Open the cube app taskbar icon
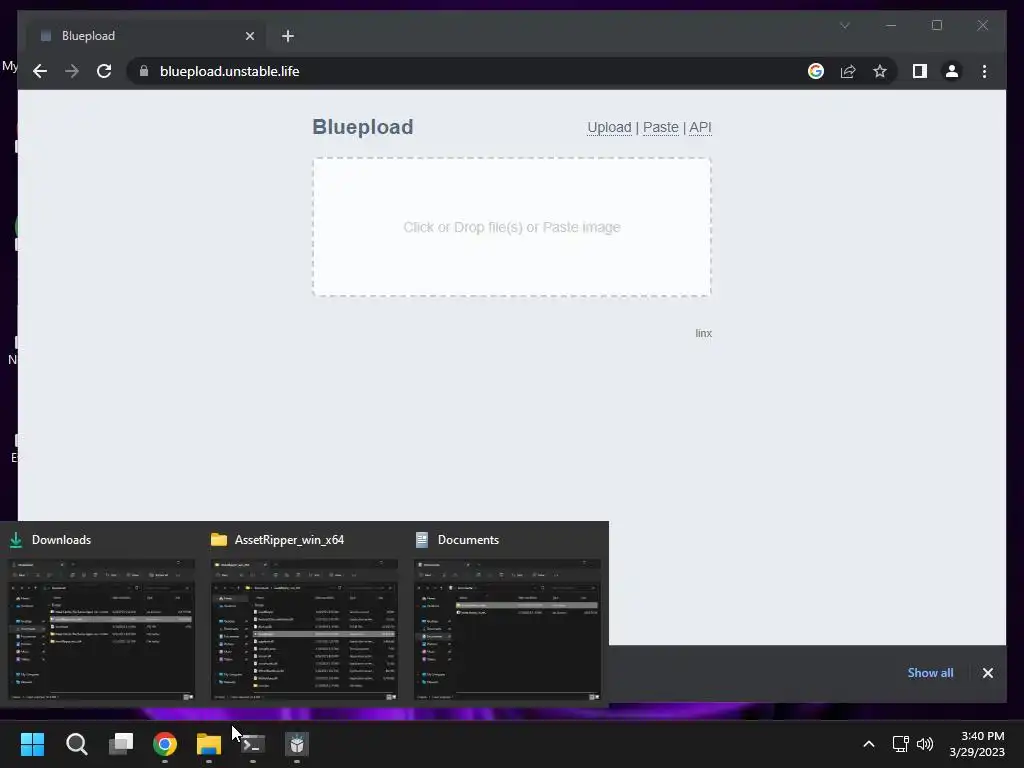 pos(297,744)
